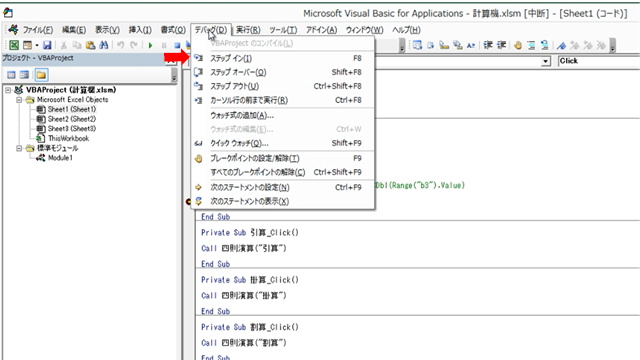Click the Comment Block icon
The width and height of the screenshot is (640, 360).
tap(531, 45)
